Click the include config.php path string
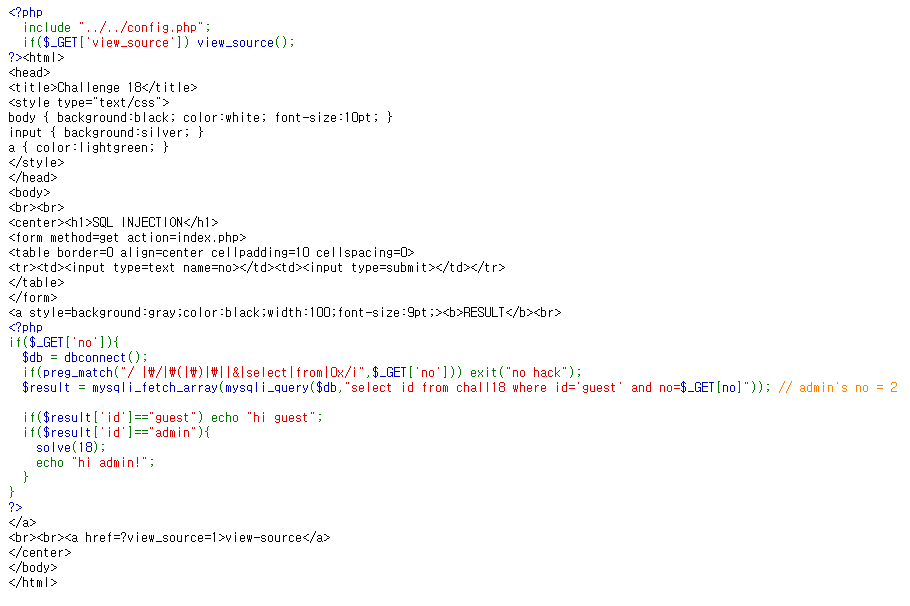 pos(142,27)
